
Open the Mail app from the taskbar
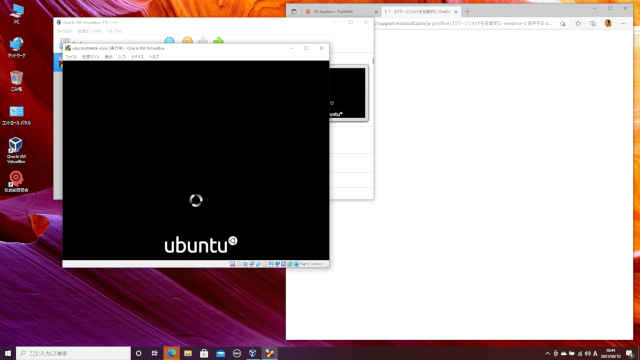point(220,353)
